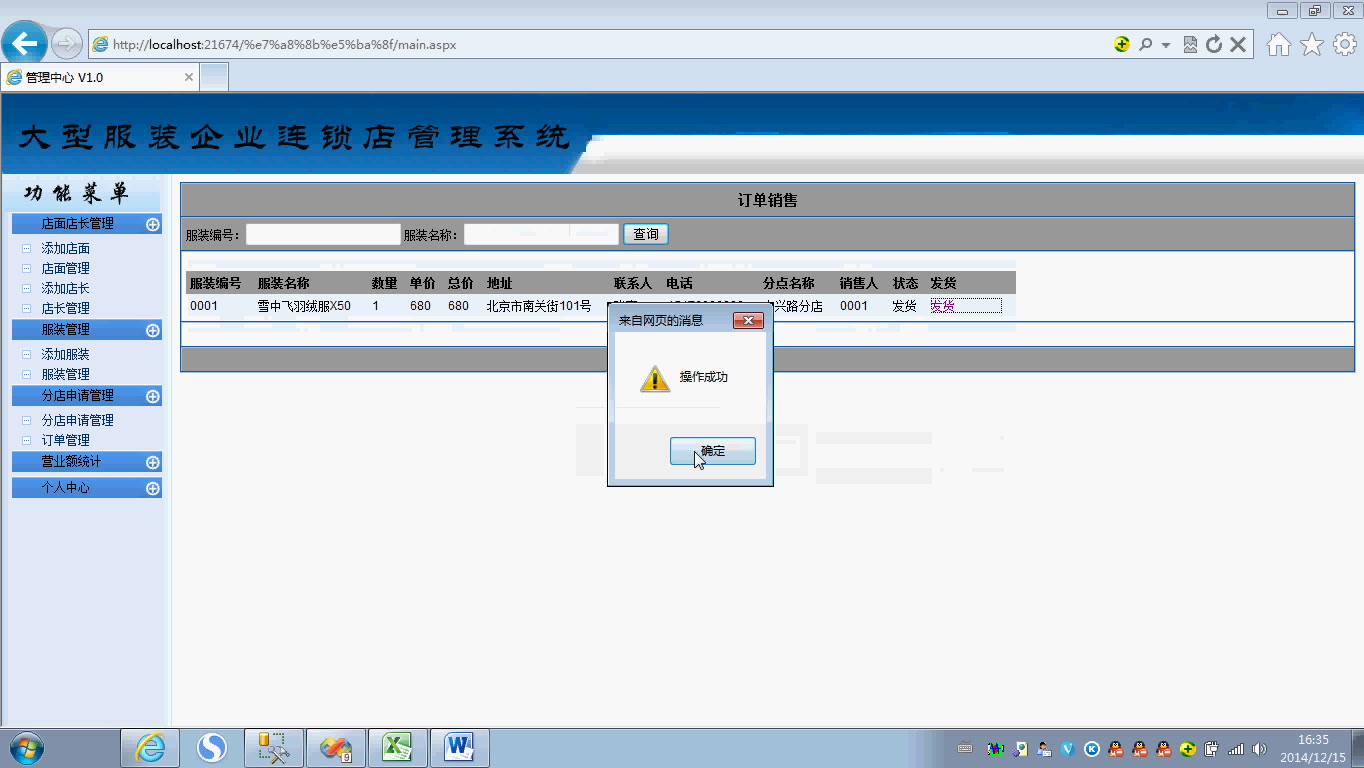Click the power plug tray icon
1364x768 pixels.
[x=1212, y=748]
